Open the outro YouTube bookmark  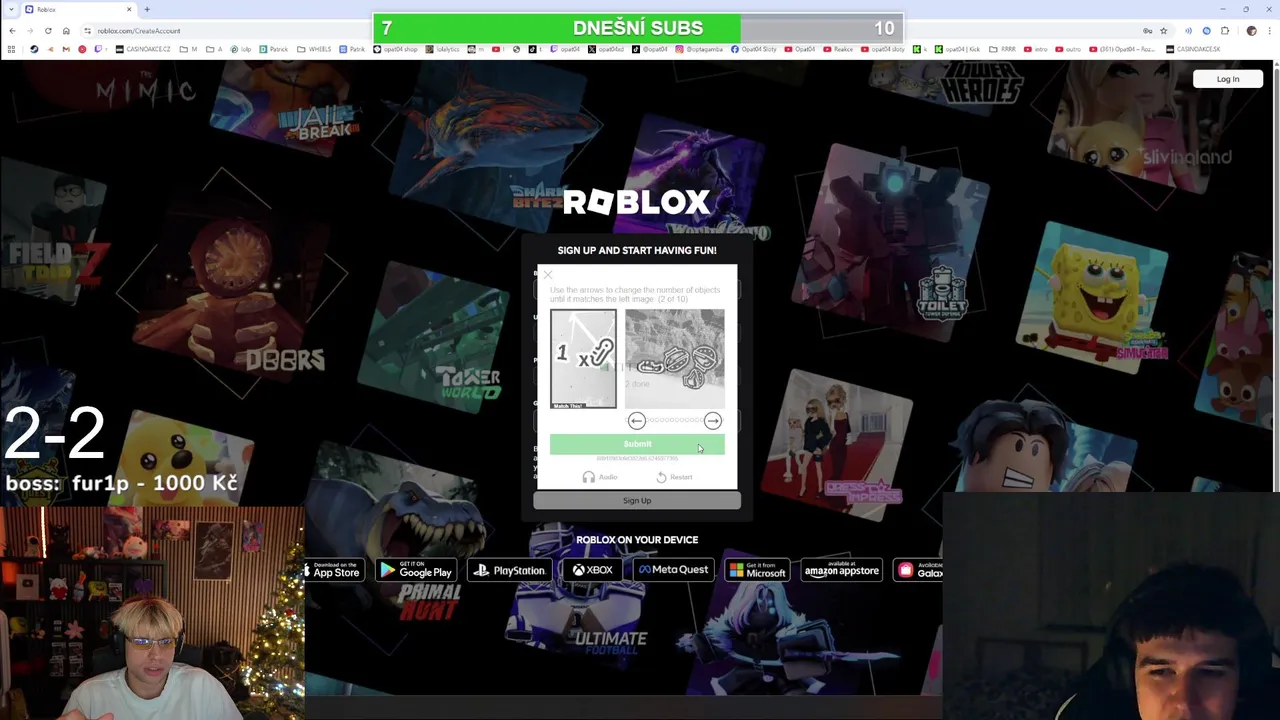point(1069,49)
